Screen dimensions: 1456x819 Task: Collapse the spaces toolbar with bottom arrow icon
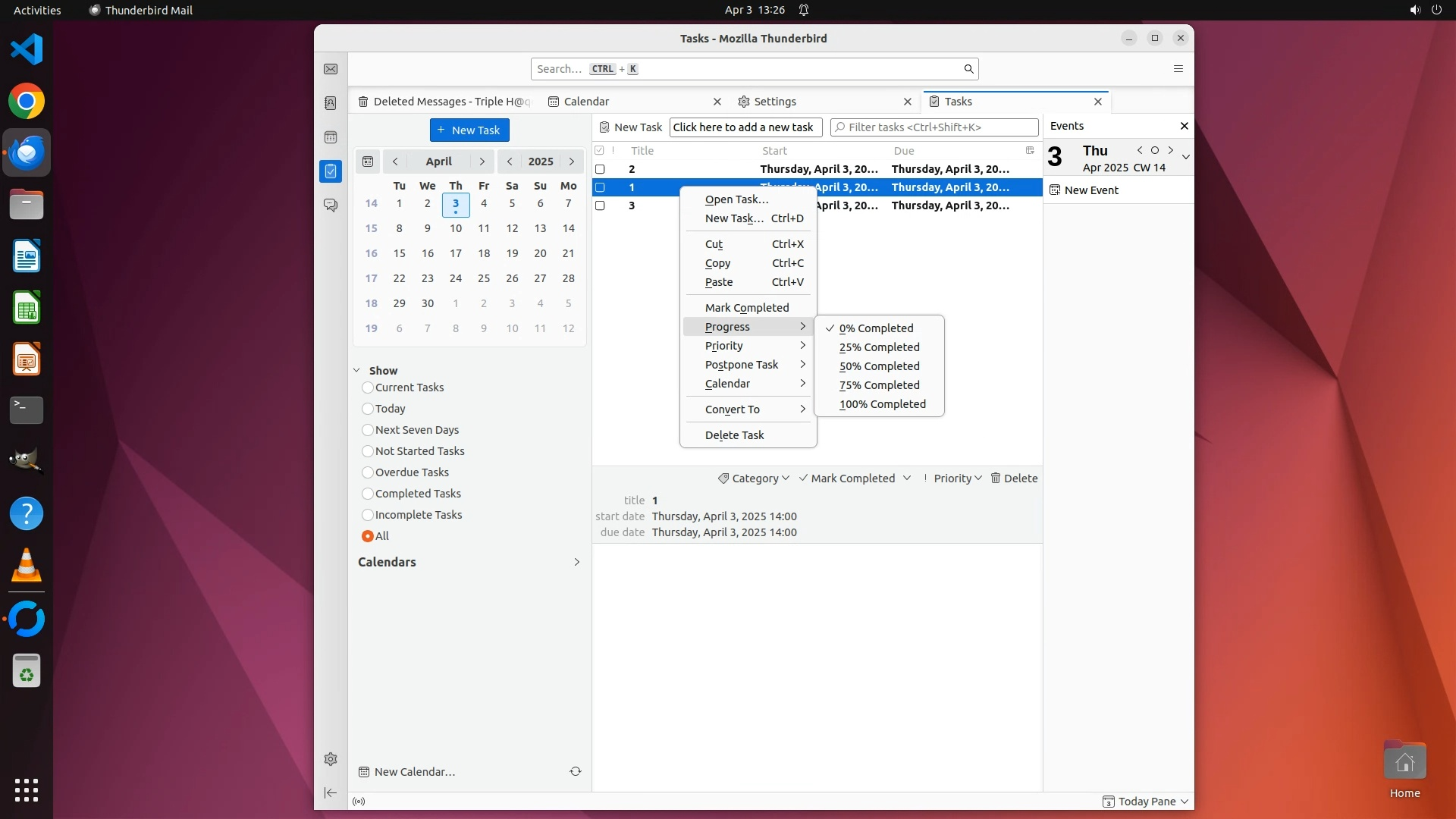(x=331, y=792)
